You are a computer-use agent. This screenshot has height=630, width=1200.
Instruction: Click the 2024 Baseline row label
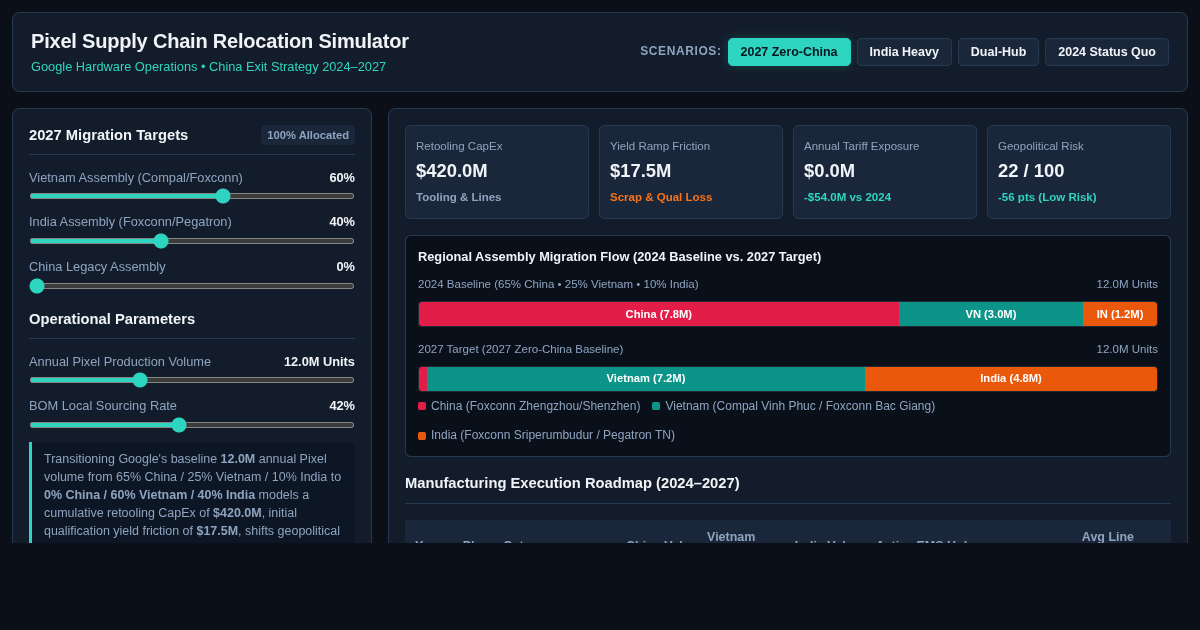click(558, 284)
